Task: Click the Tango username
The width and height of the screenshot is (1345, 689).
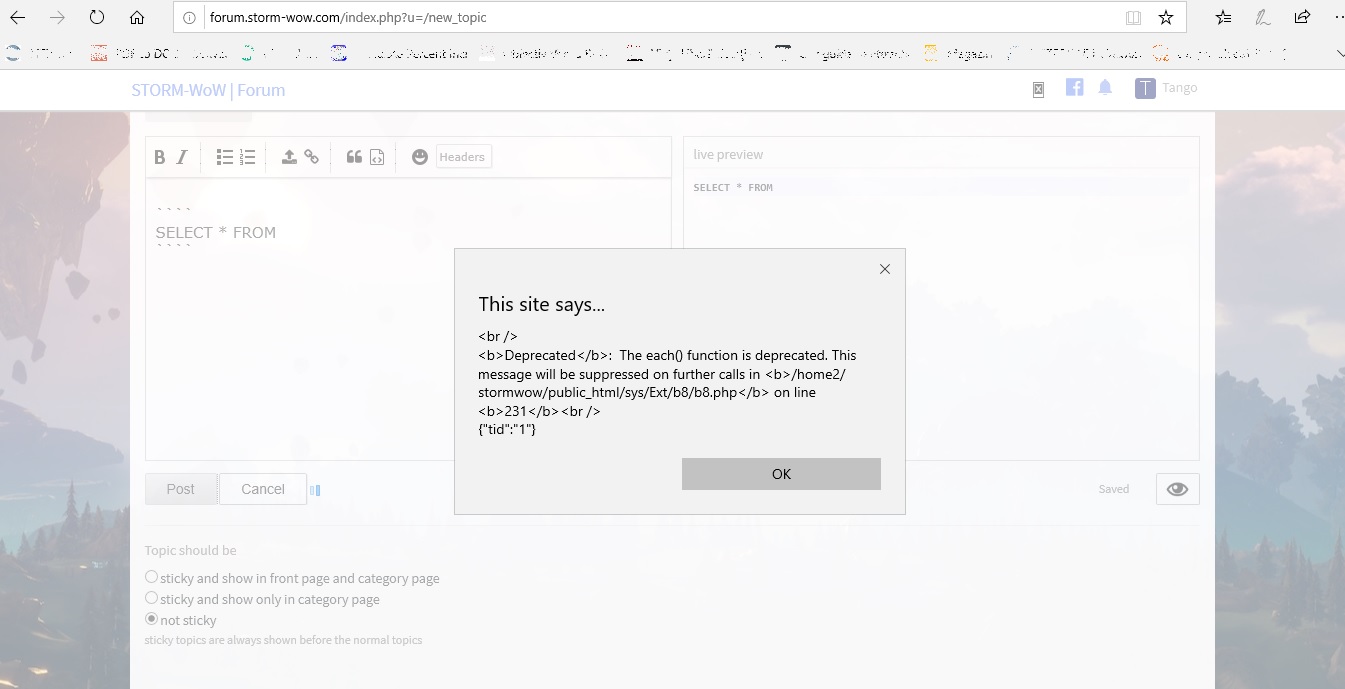Action: point(1180,88)
